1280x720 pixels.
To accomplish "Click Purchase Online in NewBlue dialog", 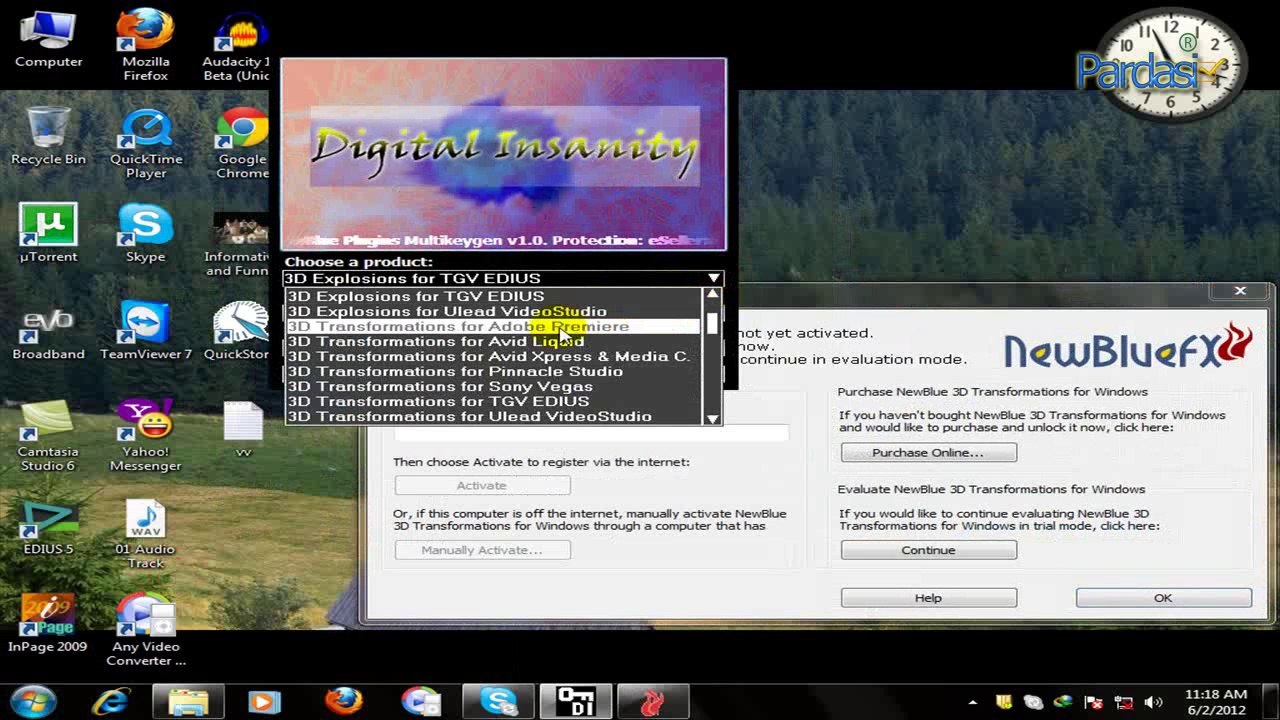I will tap(928, 452).
